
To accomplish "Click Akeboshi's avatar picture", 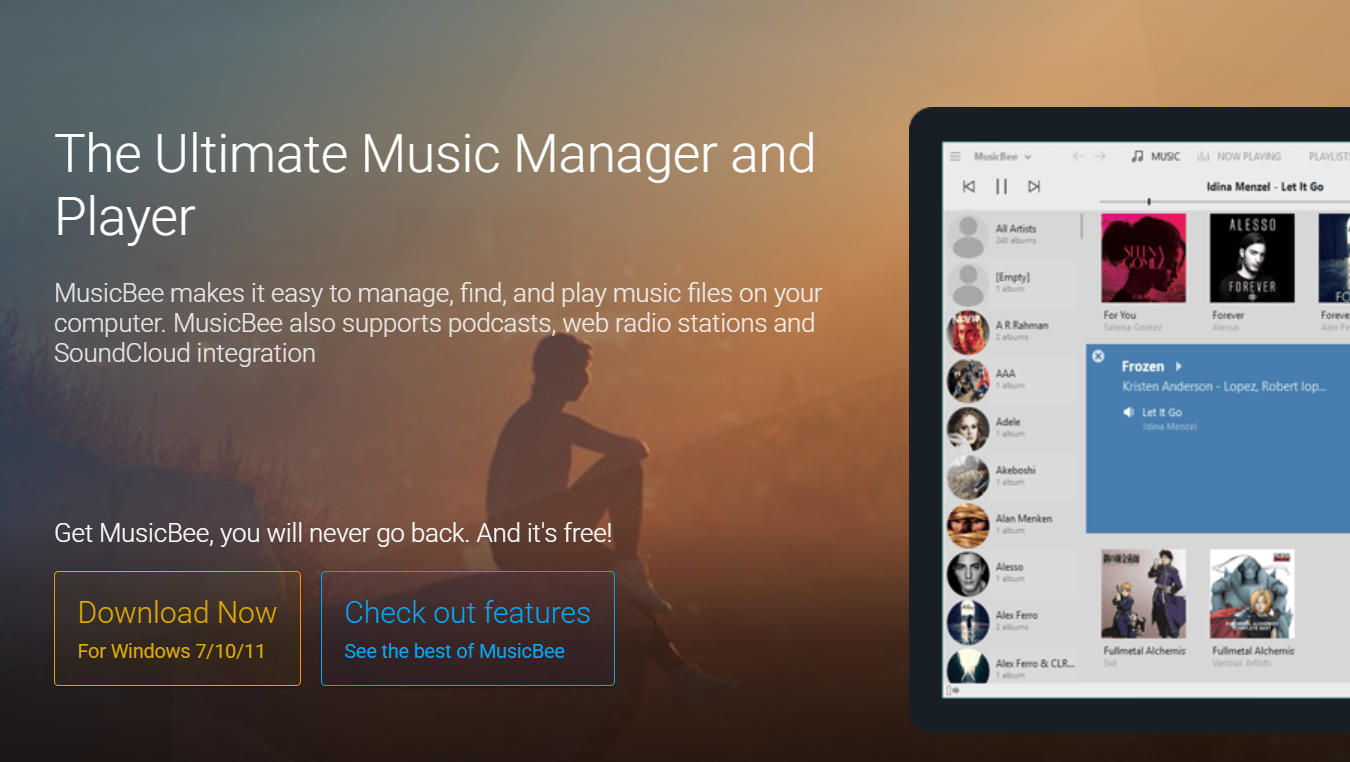I will point(968,477).
